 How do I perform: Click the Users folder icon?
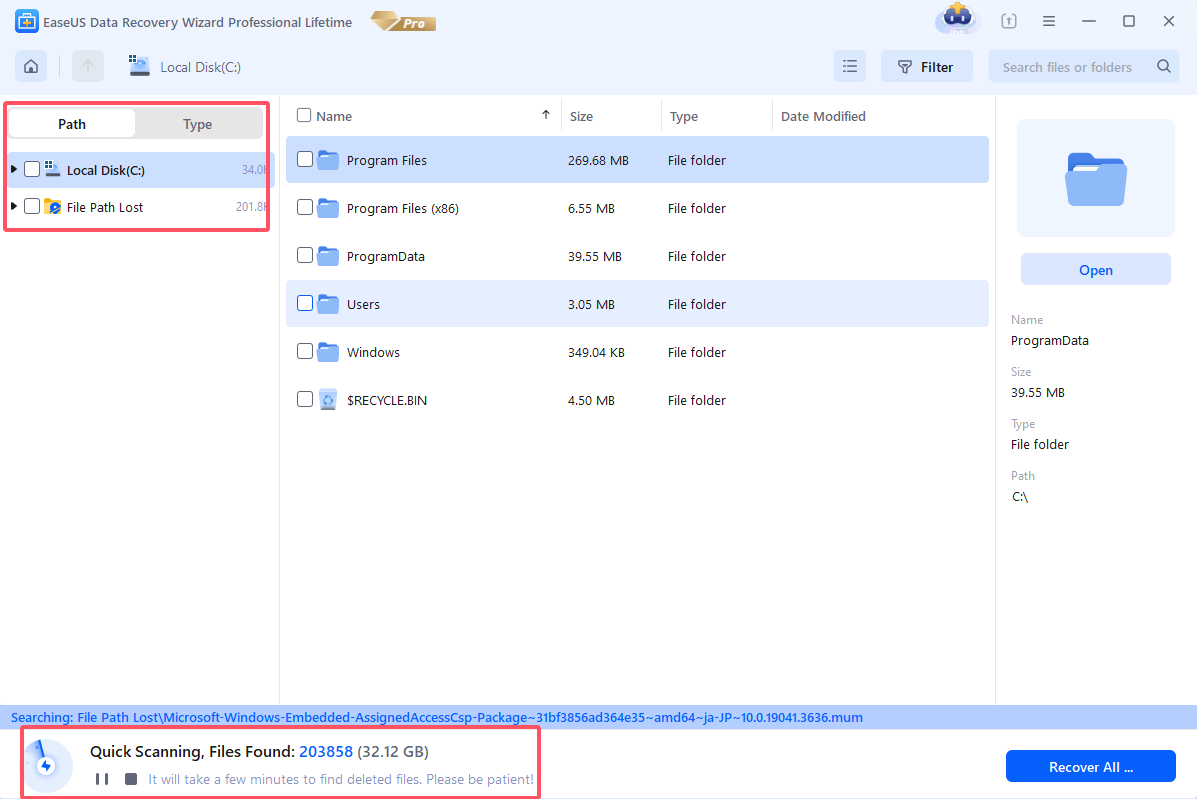(327, 304)
